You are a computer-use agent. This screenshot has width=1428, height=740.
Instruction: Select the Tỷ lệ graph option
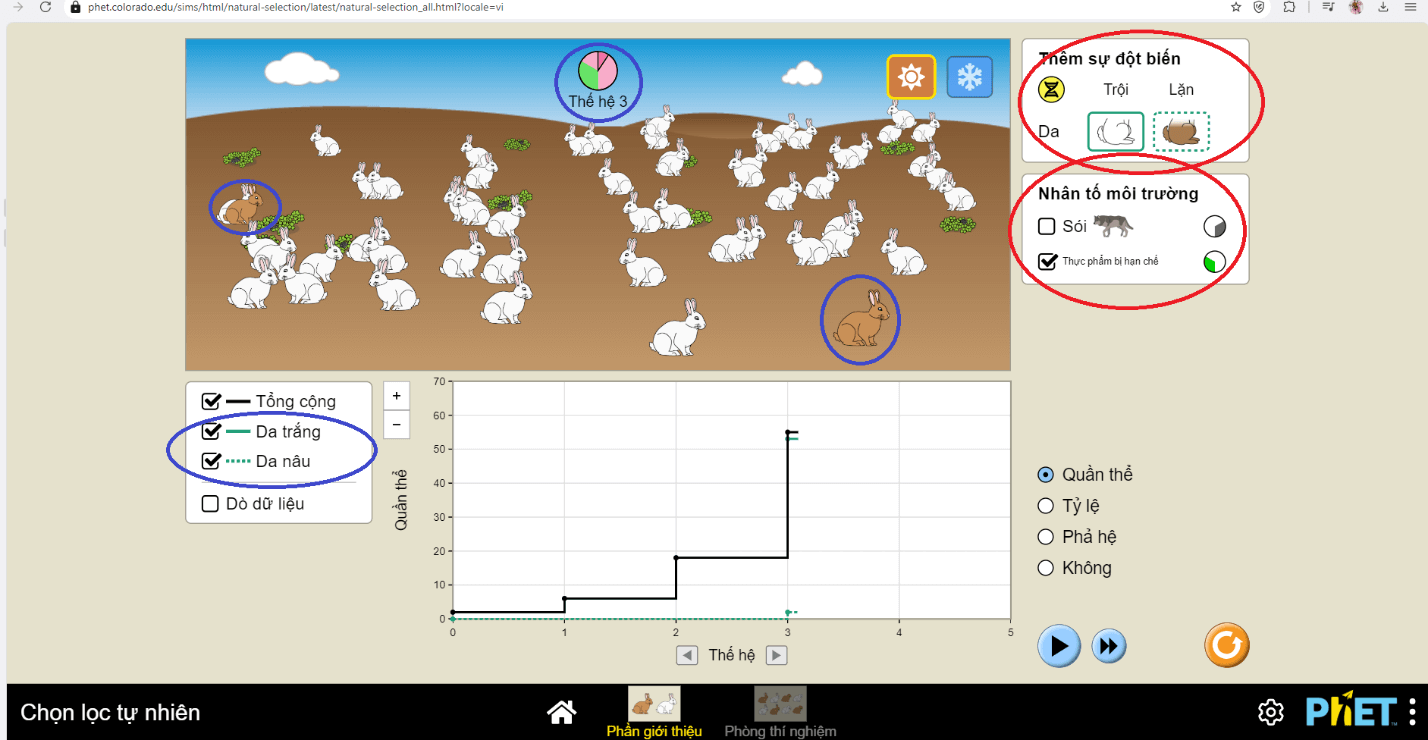pyautogui.click(x=1046, y=506)
